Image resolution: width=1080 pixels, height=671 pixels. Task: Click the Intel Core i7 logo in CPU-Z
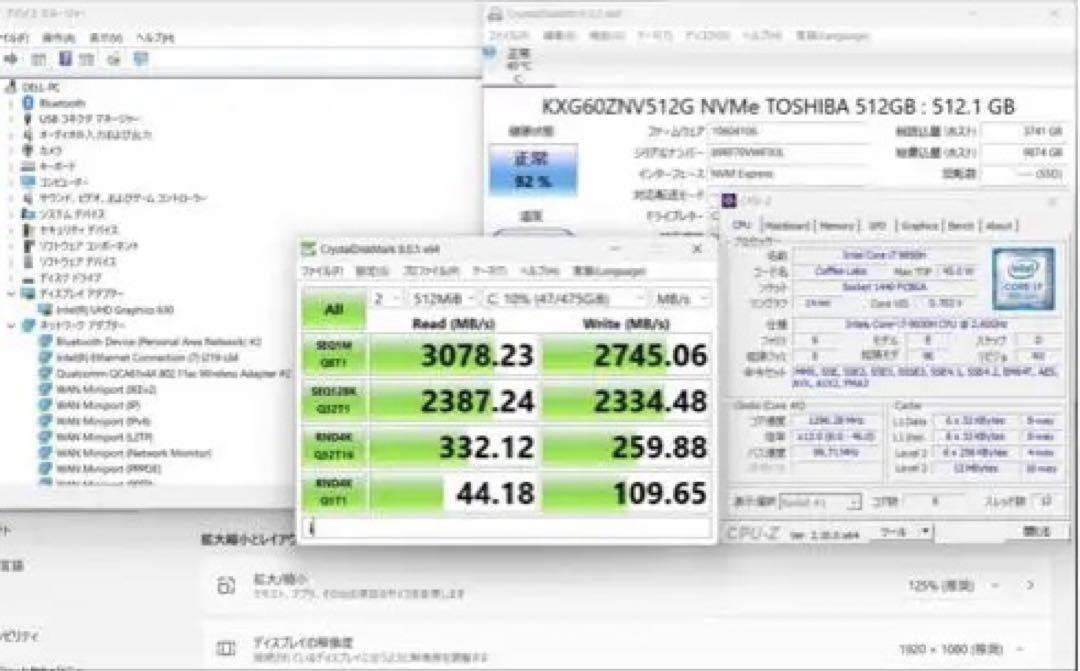click(x=1024, y=278)
